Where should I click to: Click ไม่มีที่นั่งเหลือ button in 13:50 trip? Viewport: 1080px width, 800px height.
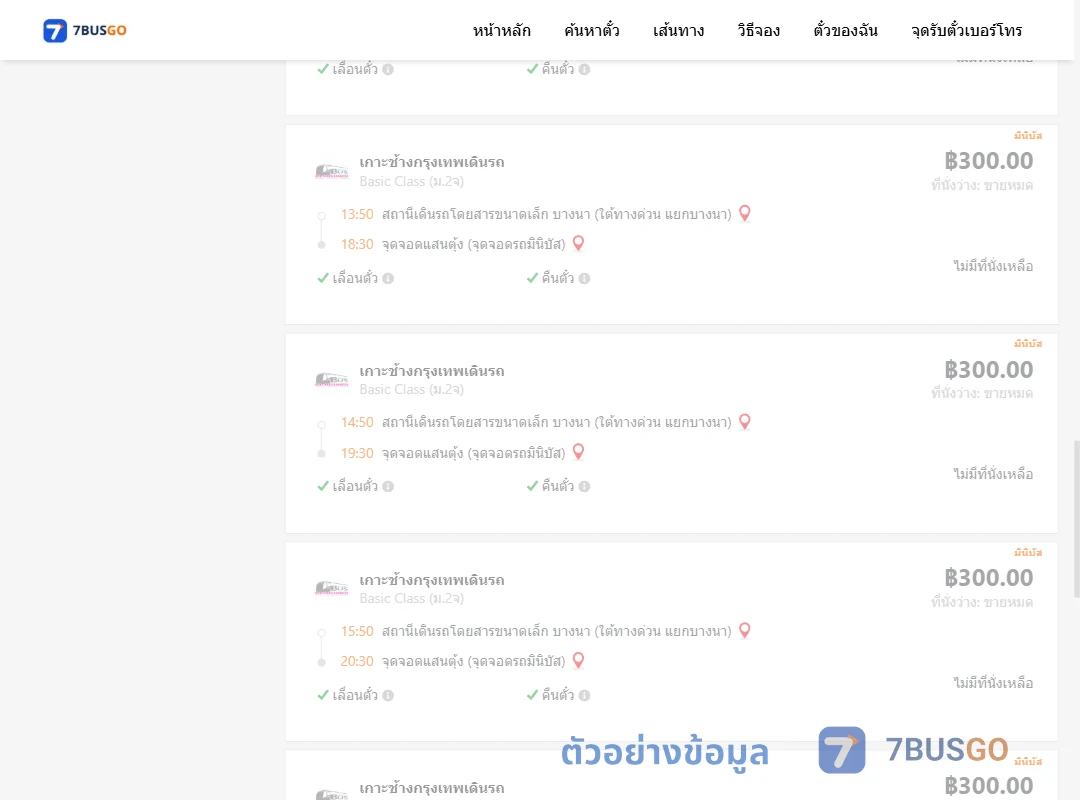993,266
